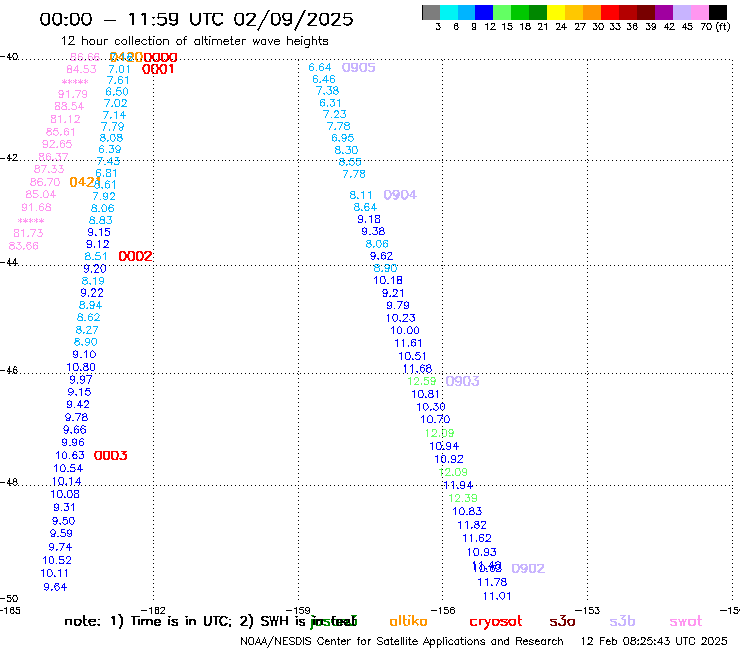Viewport: 740px width, 650px height.
Task: Click the '12 hour collection of altimeter wave heights' subtitle
Action: [194, 41]
